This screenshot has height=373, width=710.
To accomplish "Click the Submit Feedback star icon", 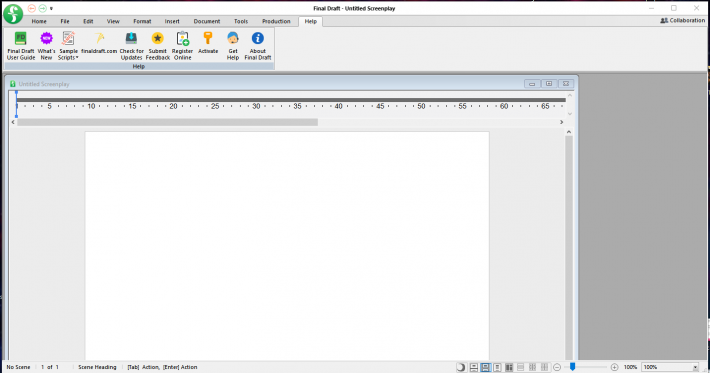I will click(x=158, y=38).
